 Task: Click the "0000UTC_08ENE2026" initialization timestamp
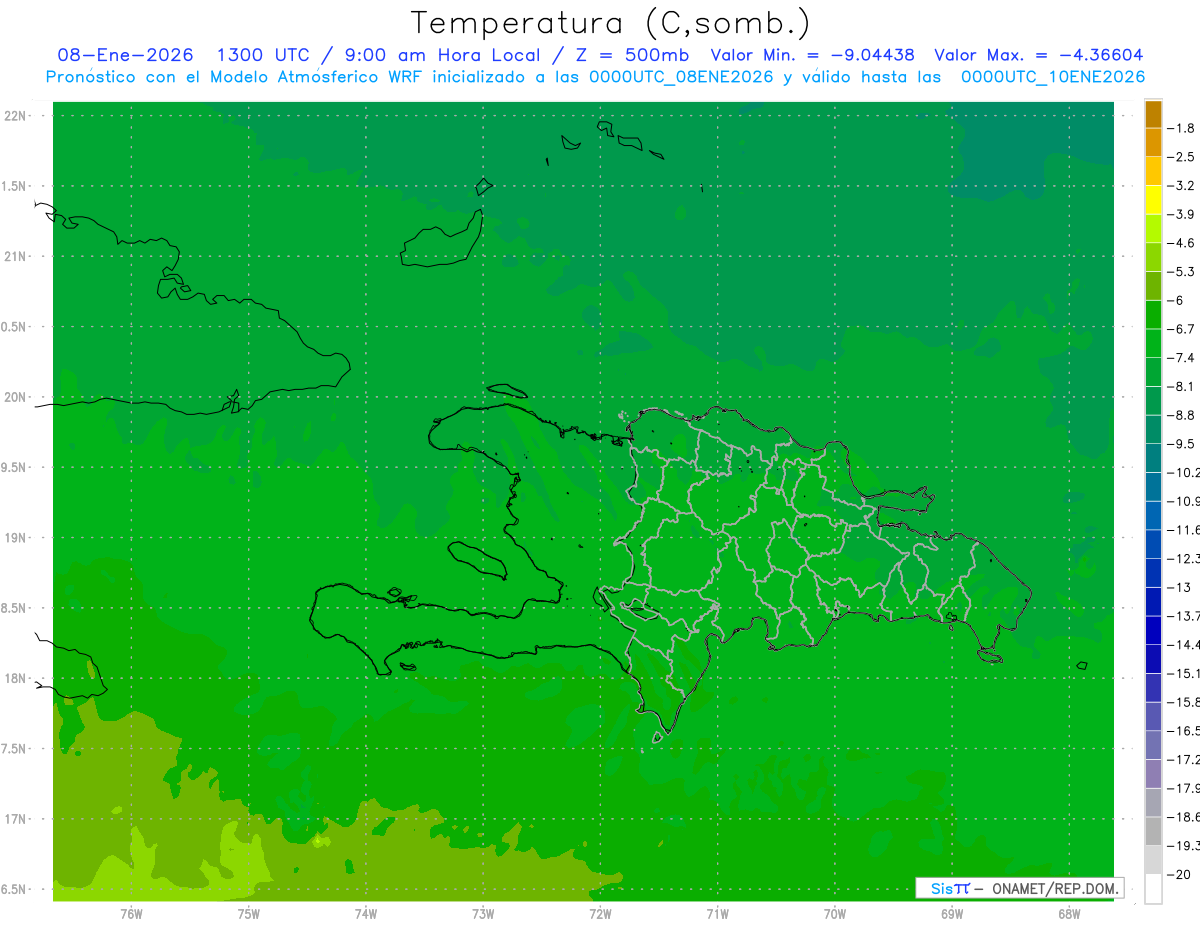681,77
